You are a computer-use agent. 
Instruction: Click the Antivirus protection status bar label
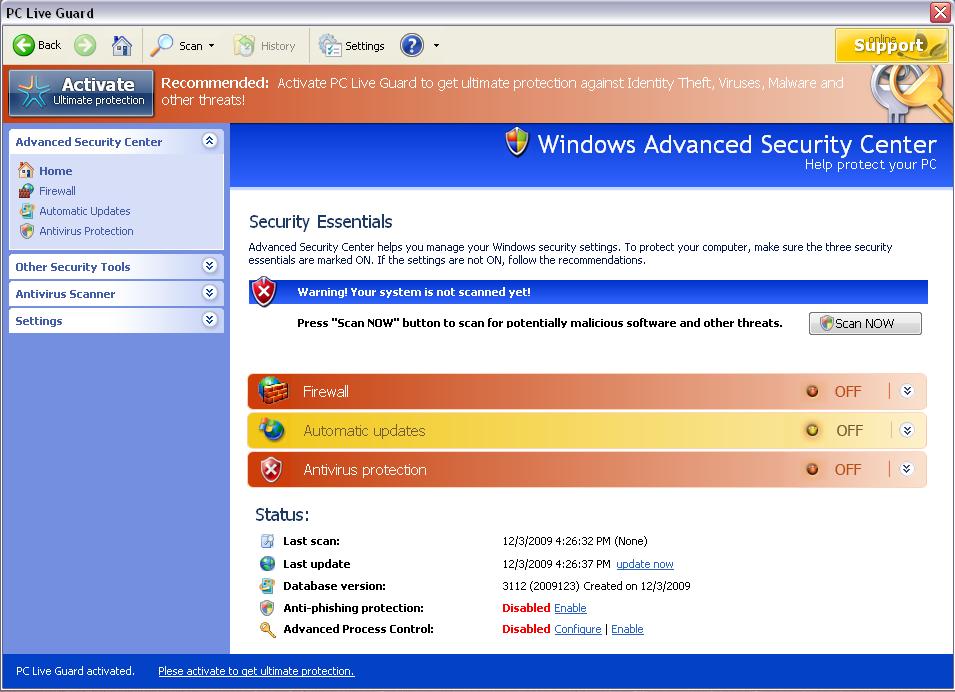click(x=365, y=470)
